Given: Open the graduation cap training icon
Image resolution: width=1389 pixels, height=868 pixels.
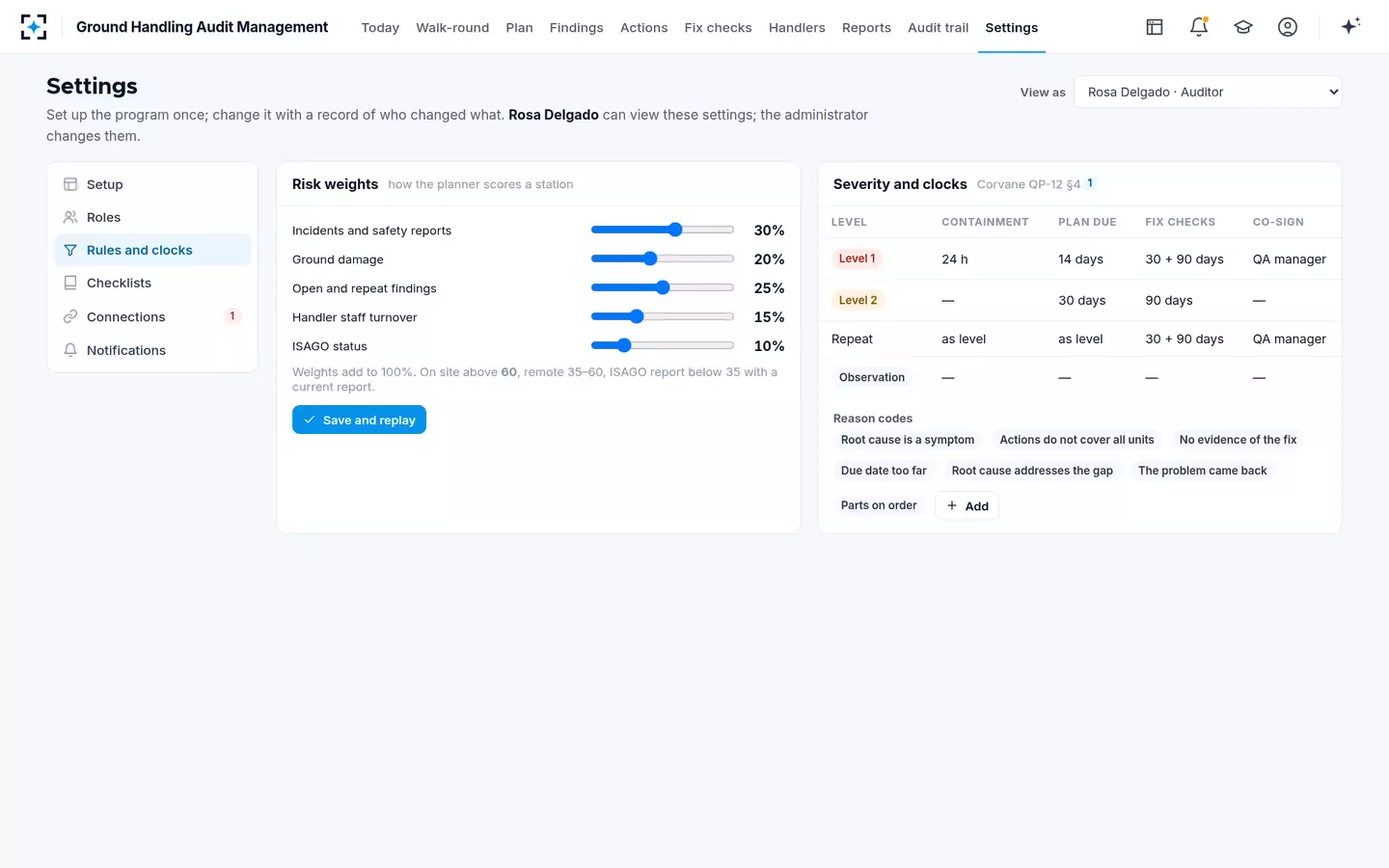Looking at the screenshot, I should coord(1243,27).
